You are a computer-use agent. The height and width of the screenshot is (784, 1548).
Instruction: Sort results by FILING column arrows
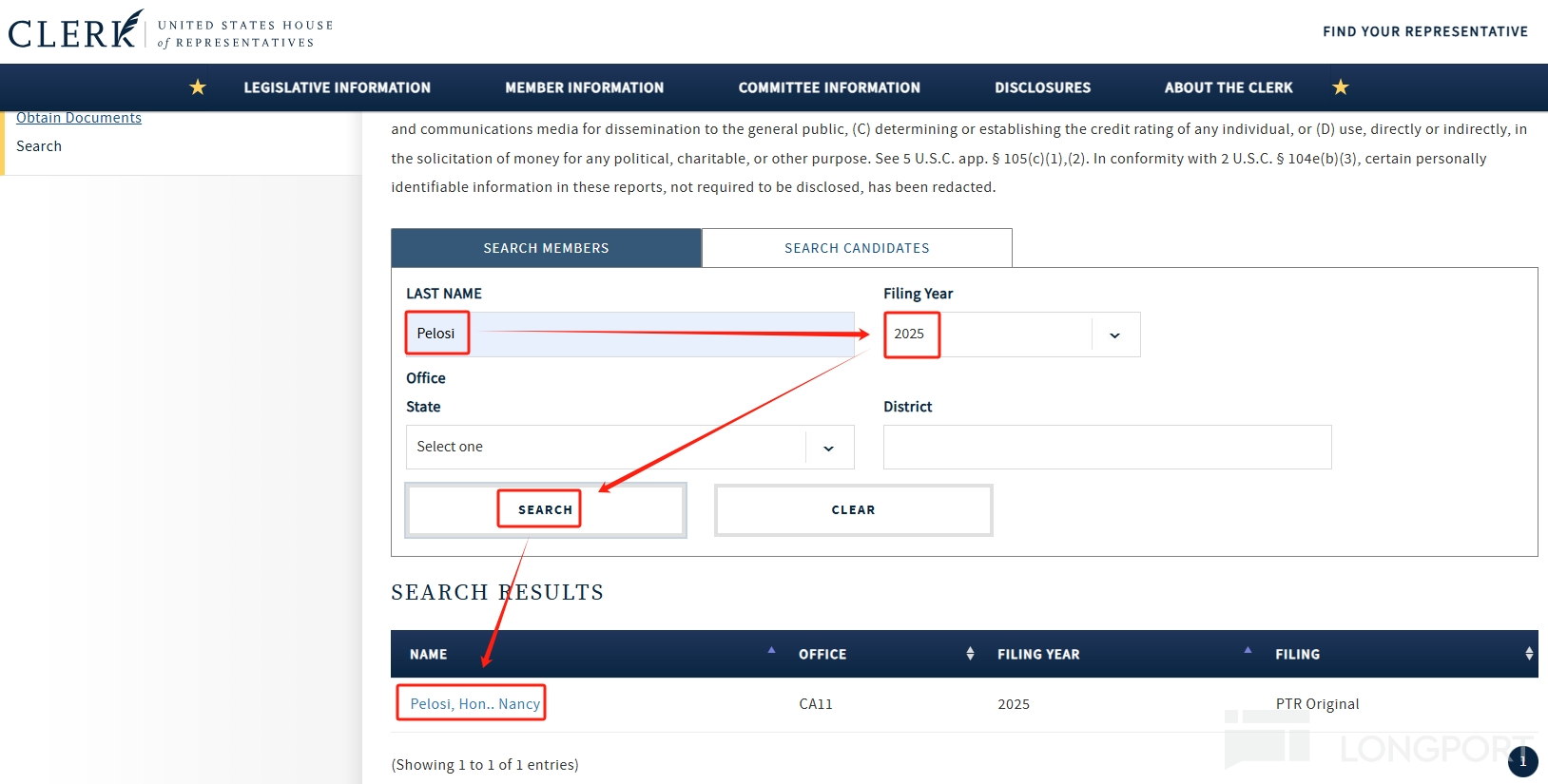pyautogui.click(x=1529, y=654)
